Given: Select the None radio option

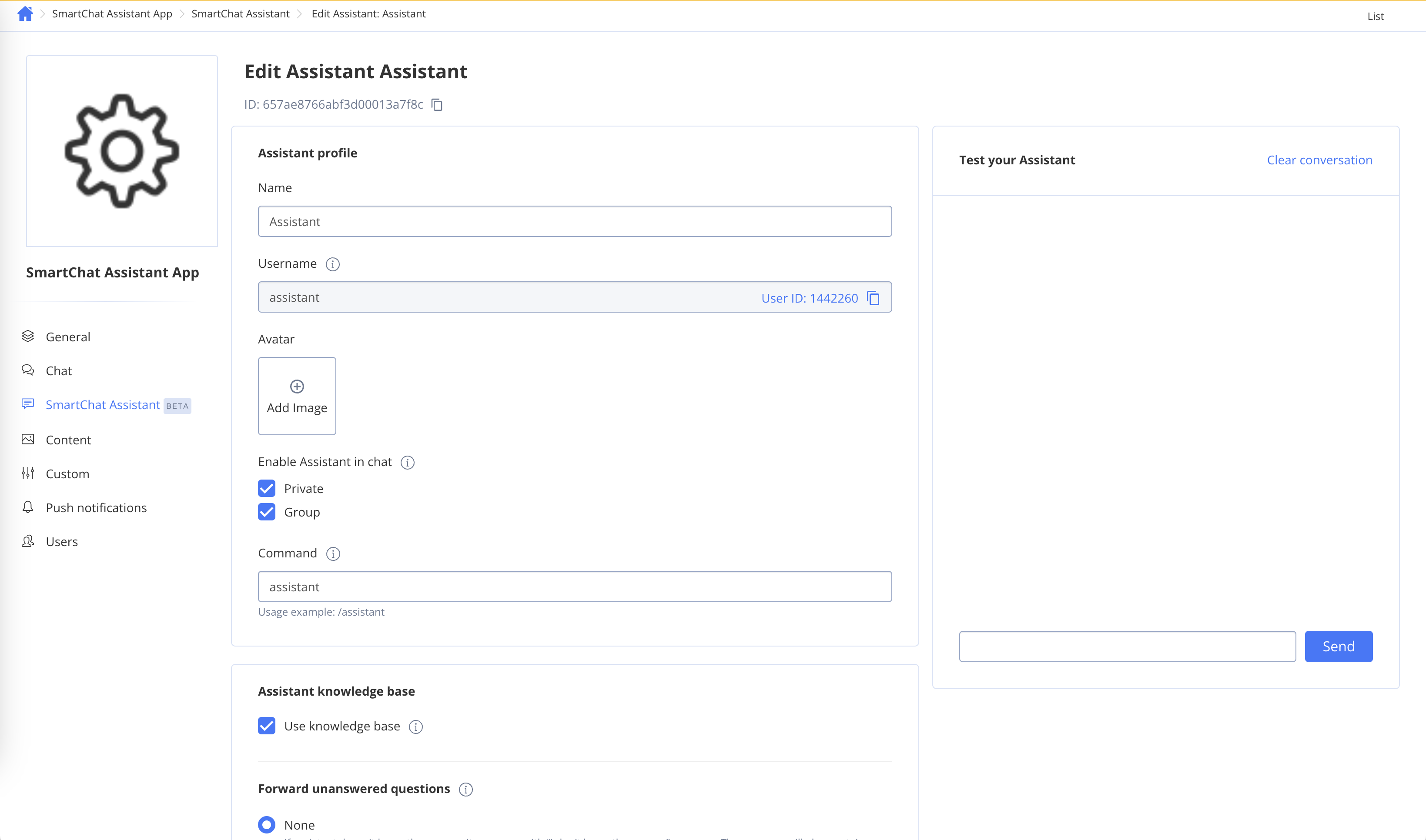Looking at the screenshot, I should [267, 825].
